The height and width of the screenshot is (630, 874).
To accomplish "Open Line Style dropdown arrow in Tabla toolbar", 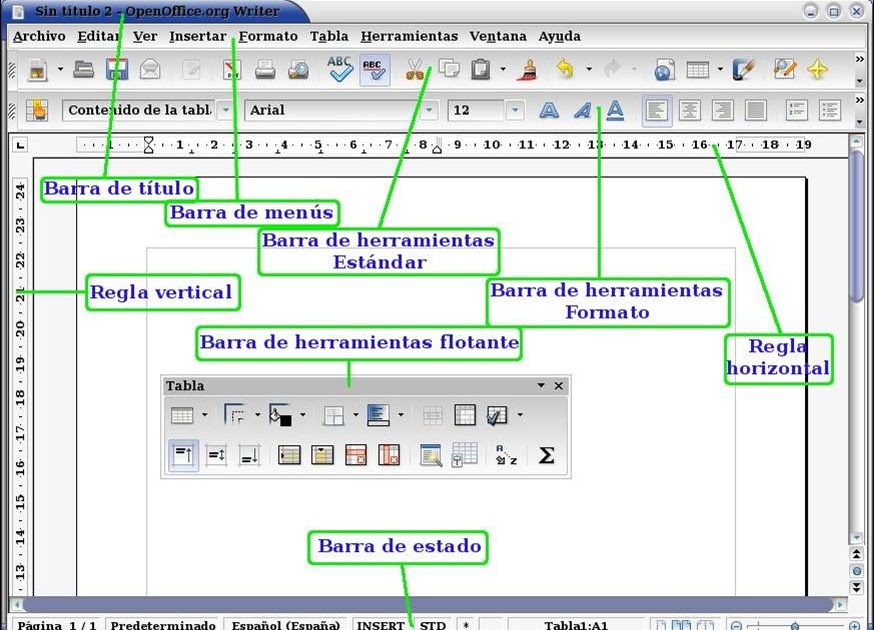I will [x=258, y=415].
